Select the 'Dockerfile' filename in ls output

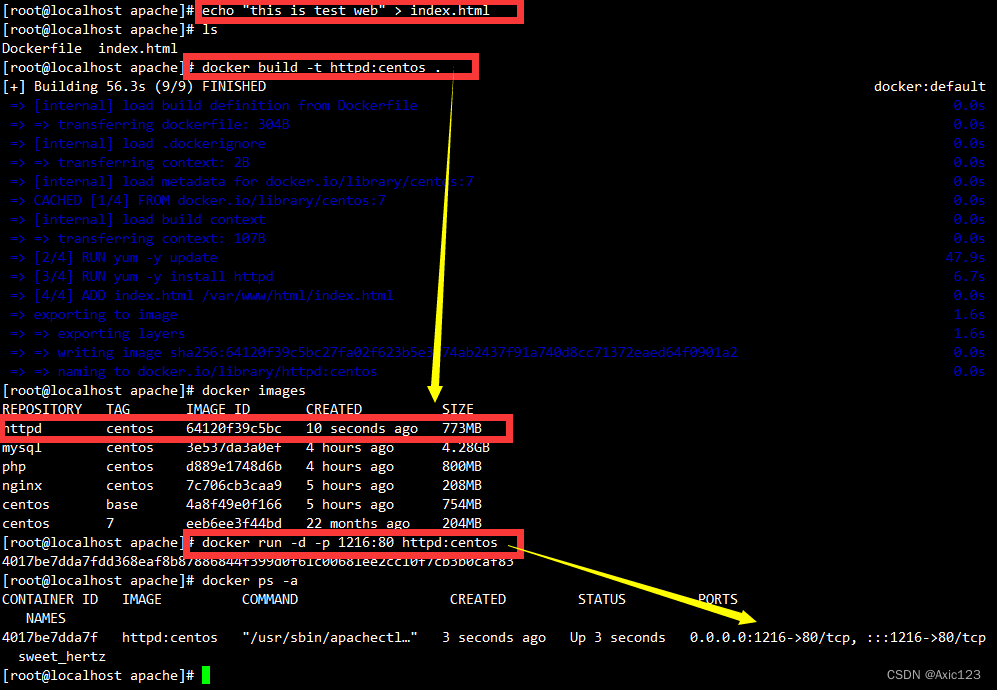pos(42,48)
